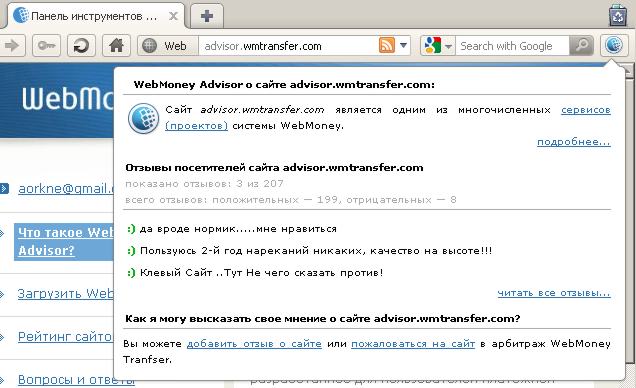Image resolution: width=636 pixels, height=388 pixels.
Task: Click the review text "да вроде нормик.....мне нравиться"
Action: pos(238,229)
